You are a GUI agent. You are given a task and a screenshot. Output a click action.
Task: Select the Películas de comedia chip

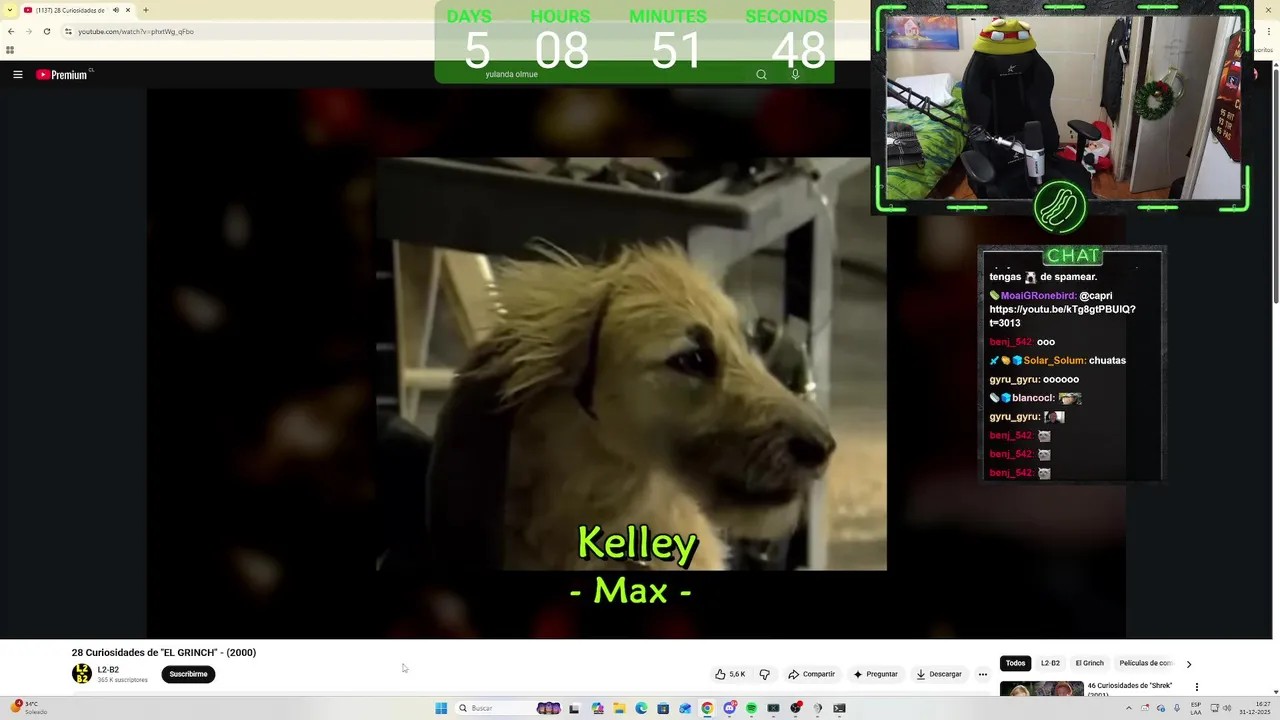click(x=1146, y=663)
